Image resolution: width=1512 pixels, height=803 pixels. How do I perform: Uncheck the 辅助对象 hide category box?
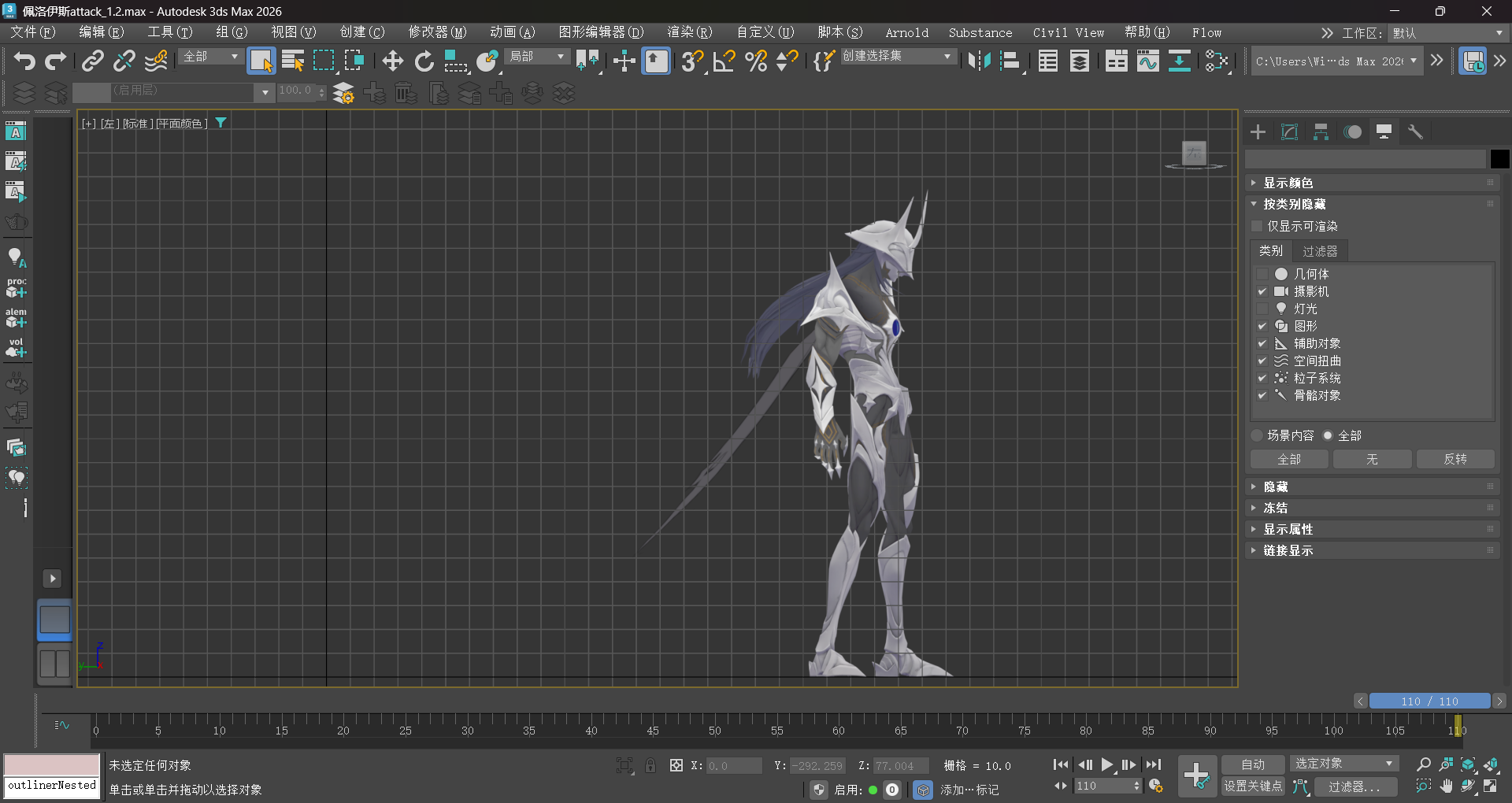point(1262,344)
